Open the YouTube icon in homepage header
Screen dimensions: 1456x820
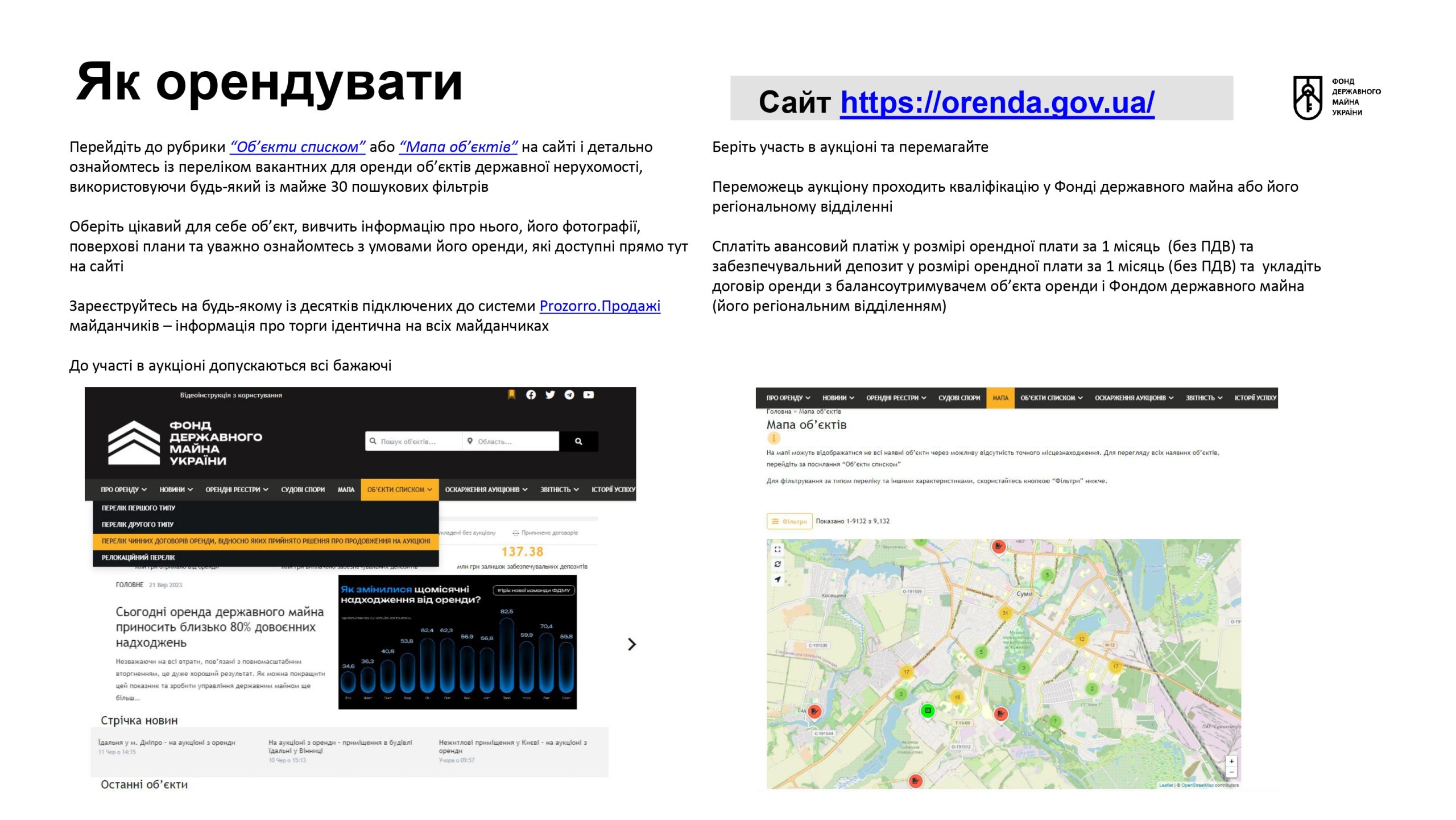coord(589,395)
